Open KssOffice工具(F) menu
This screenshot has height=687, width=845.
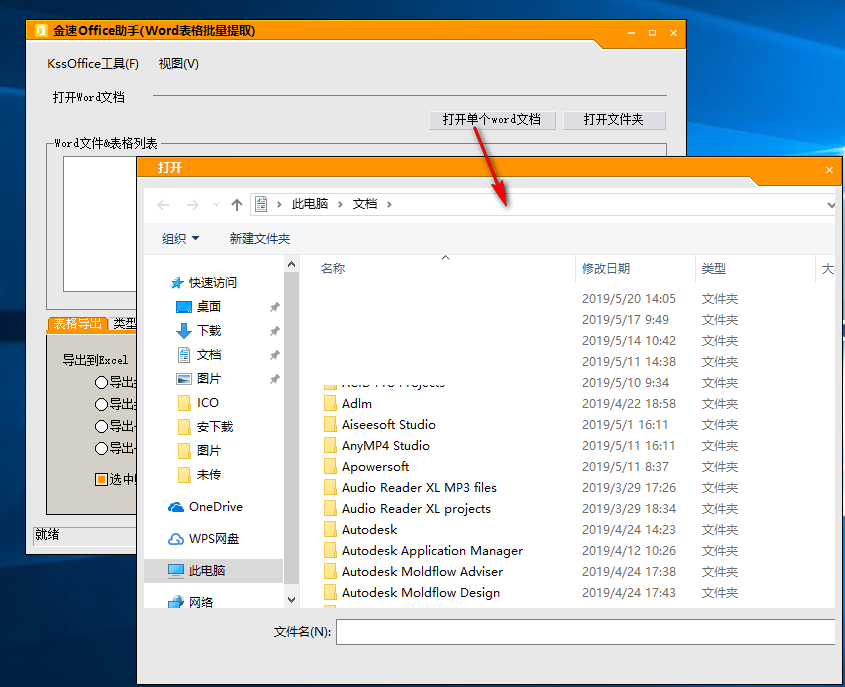pos(93,64)
